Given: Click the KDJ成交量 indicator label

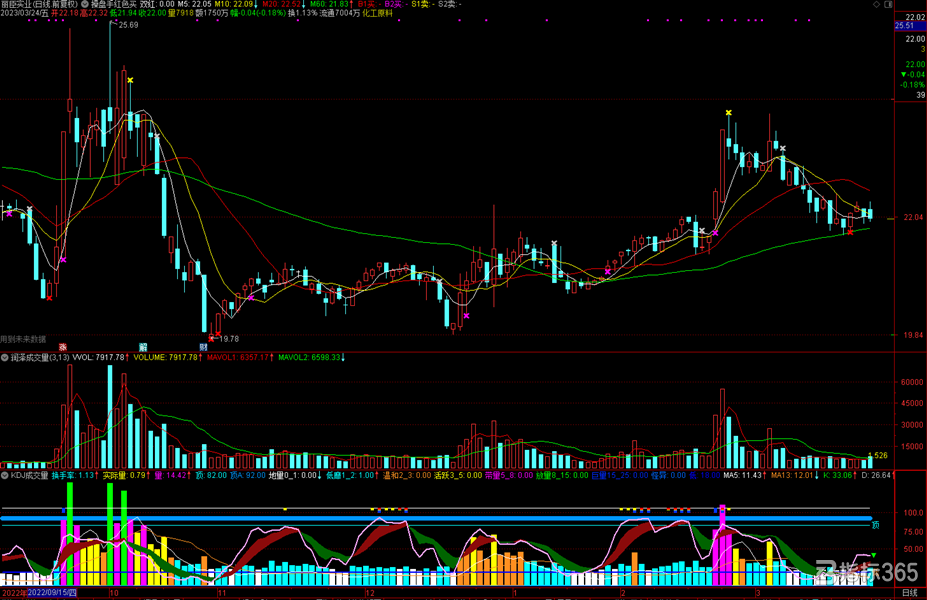Looking at the screenshot, I should coord(30,475).
